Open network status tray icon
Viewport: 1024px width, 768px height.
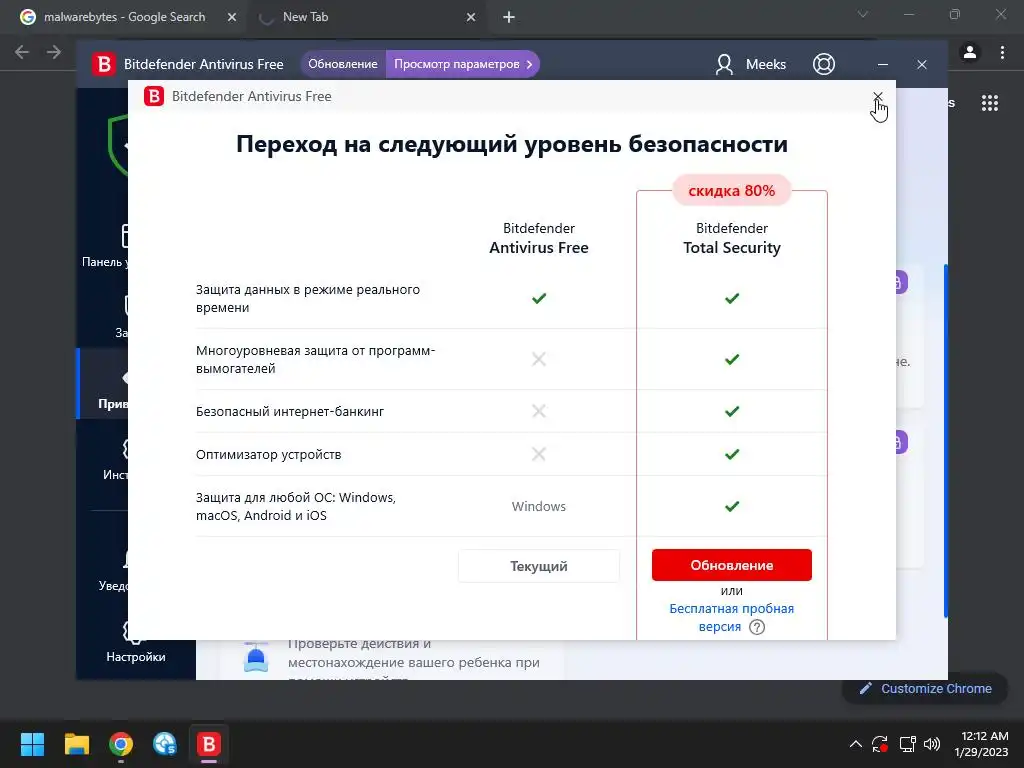pyautogui.click(x=907, y=744)
